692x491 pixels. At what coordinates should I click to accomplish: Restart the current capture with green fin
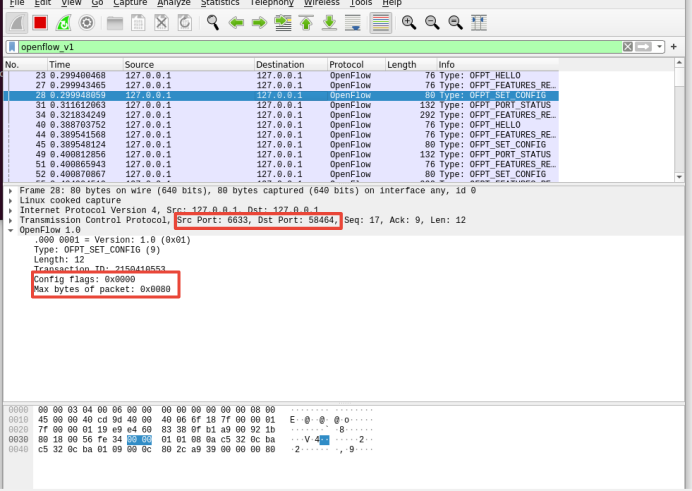coord(64,22)
